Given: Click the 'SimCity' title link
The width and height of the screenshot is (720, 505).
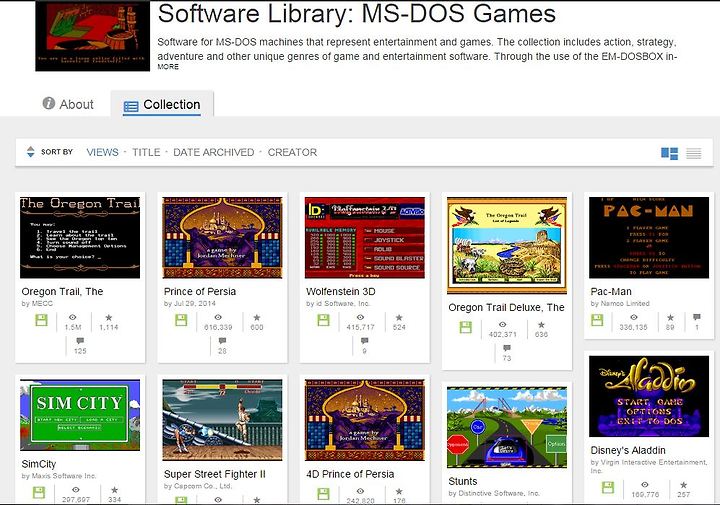Looking at the screenshot, I should pyautogui.click(x=39, y=464).
